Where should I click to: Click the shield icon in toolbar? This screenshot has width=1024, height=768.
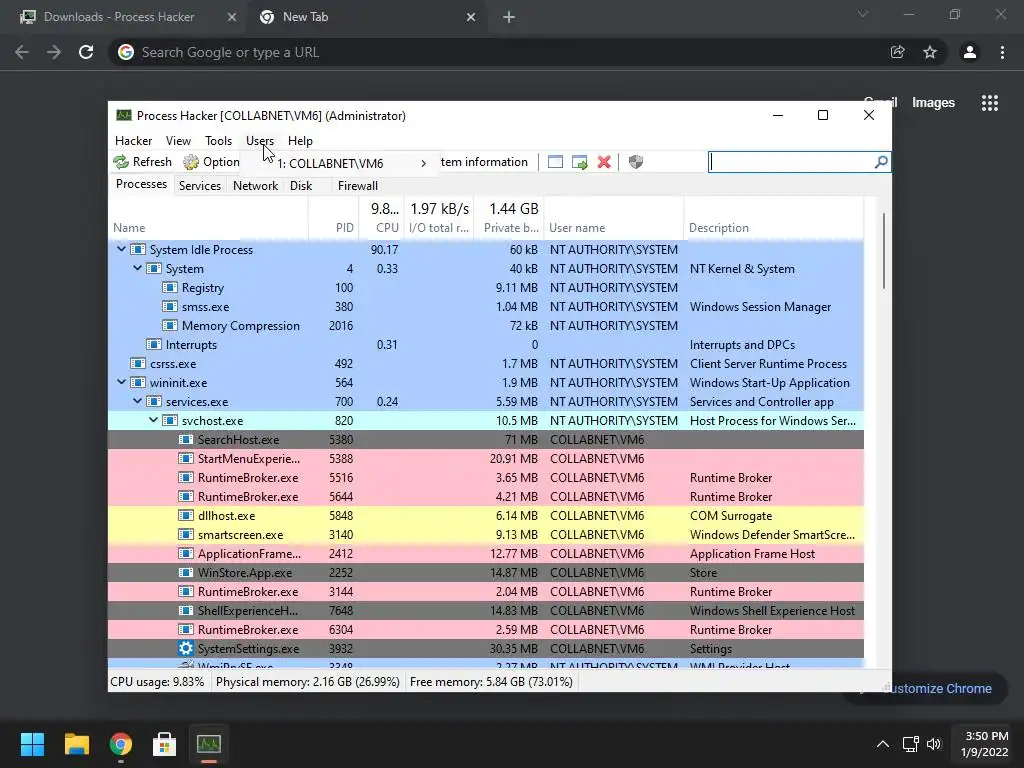click(x=635, y=162)
